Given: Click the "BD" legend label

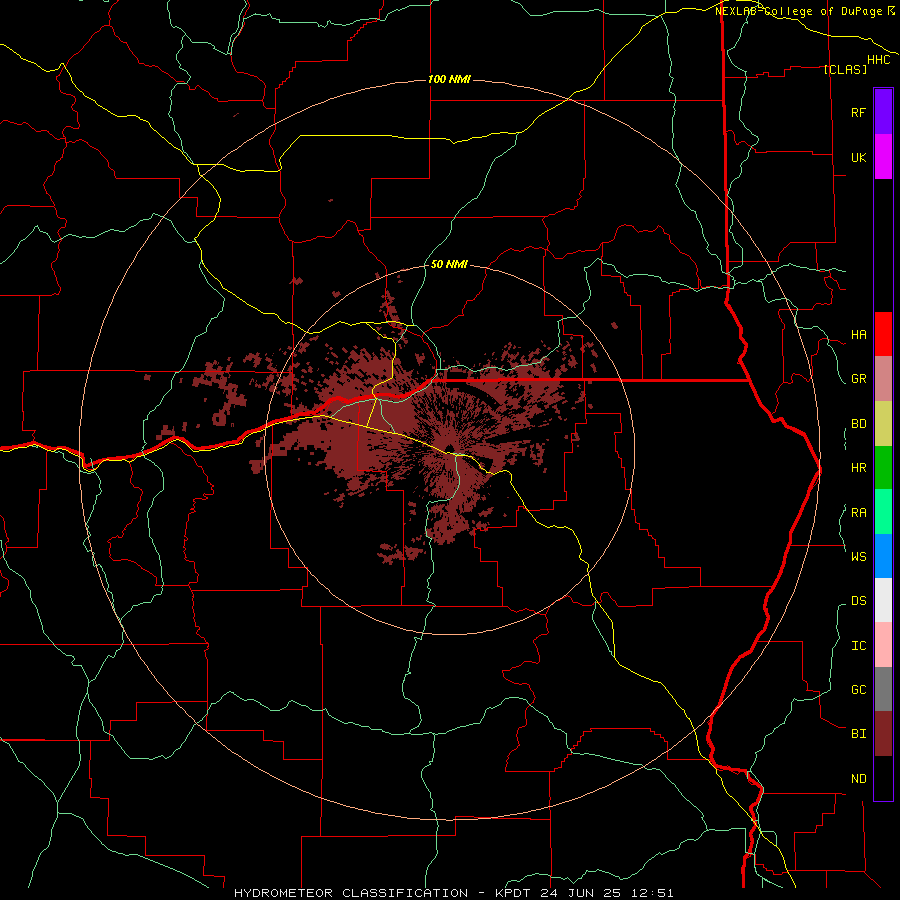Looking at the screenshot, I should click(x=858, y=424).
